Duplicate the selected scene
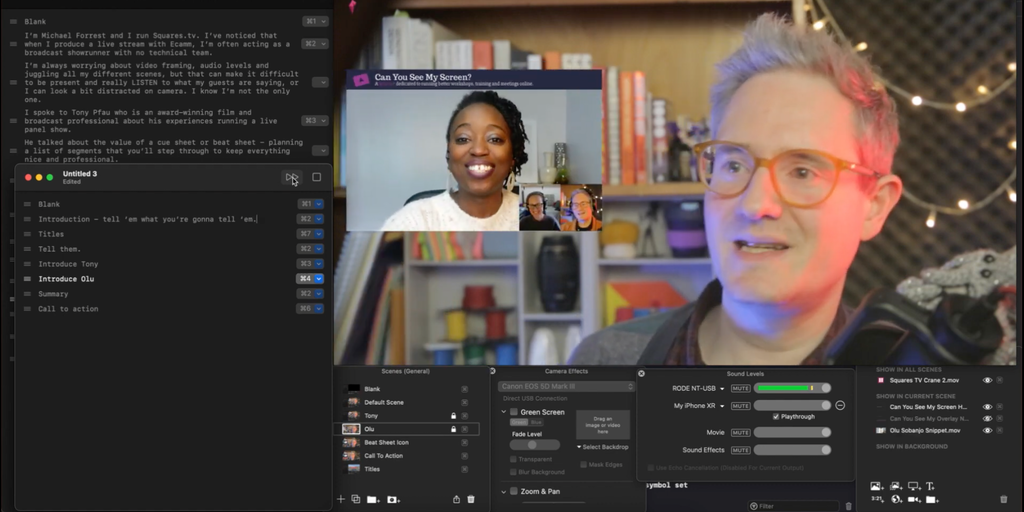Image resolution: width=1024 pixels, height=512 pixels. click(x=355, y=498)
